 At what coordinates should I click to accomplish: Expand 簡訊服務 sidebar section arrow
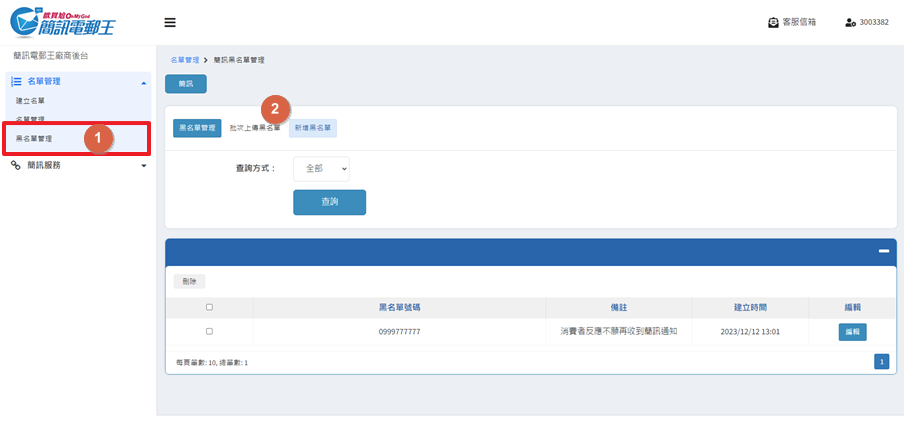point(144,166)
